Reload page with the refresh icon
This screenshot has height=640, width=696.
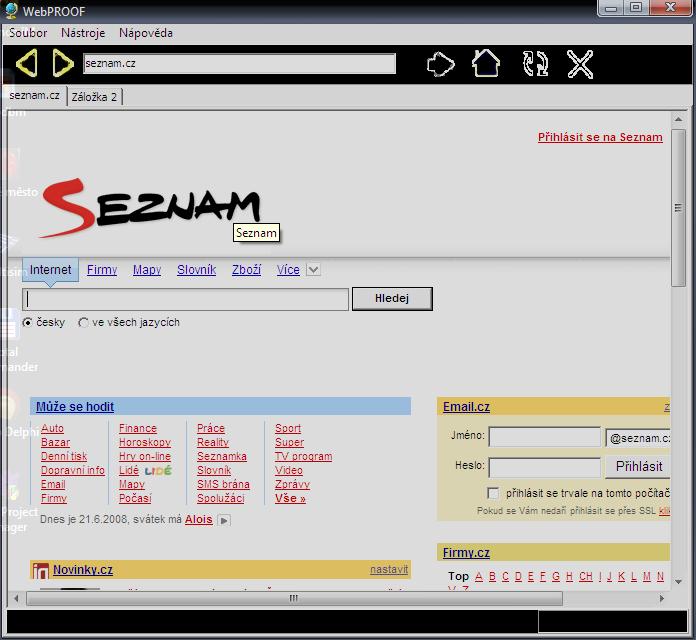(x=535, y=64)
